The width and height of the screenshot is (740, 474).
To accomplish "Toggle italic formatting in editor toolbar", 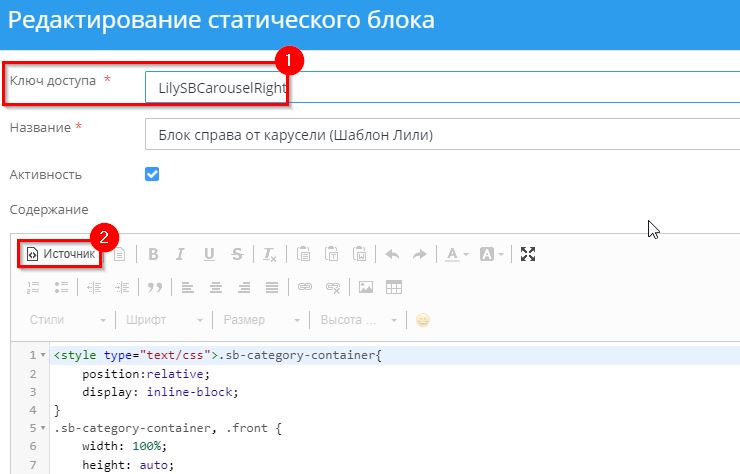I will coord(181,254).
